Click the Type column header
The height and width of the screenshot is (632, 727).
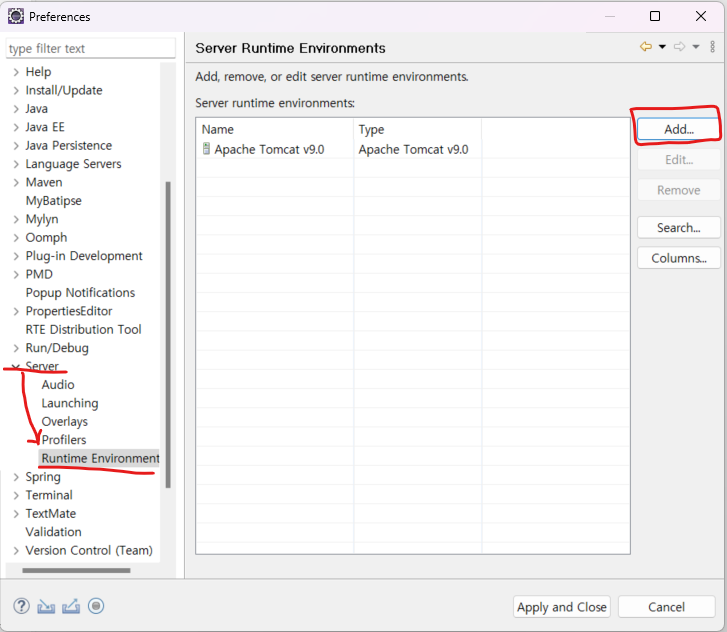click(x=417, y=129)
